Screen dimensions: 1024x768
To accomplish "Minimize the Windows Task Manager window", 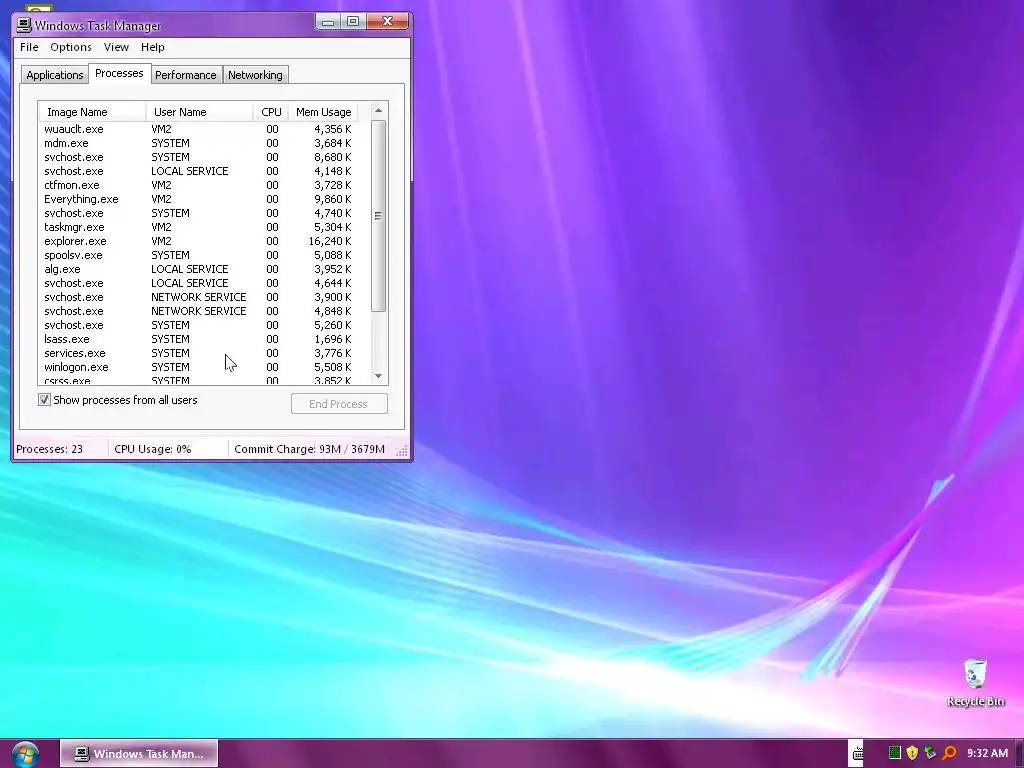I will pos(328,22).
